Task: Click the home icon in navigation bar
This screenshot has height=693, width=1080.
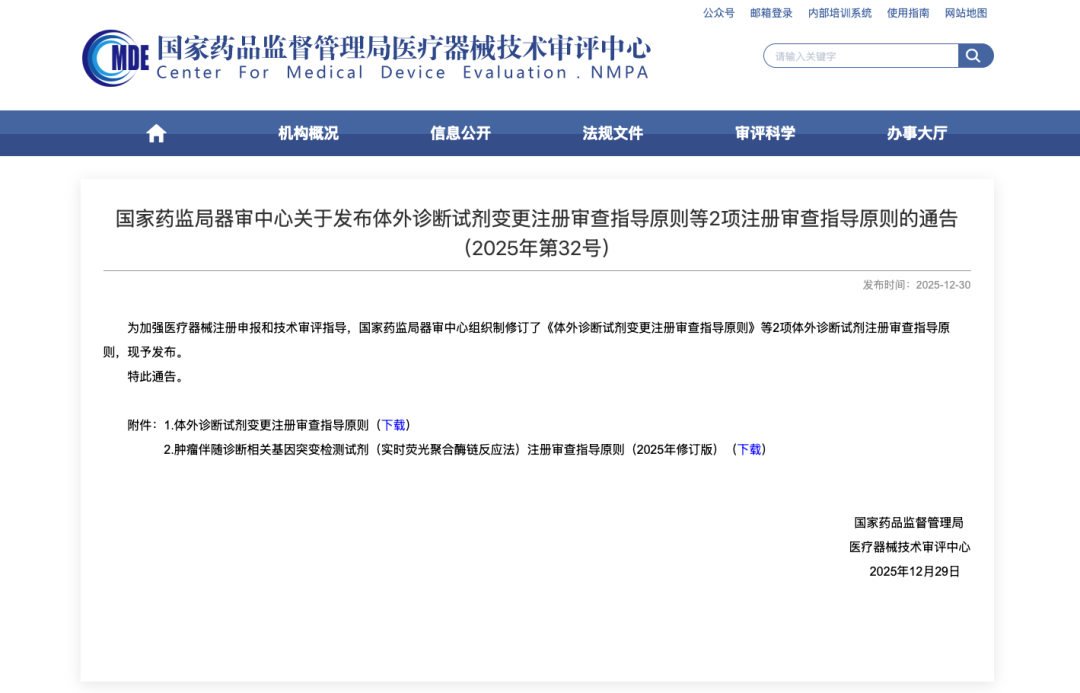Action: 155,132
